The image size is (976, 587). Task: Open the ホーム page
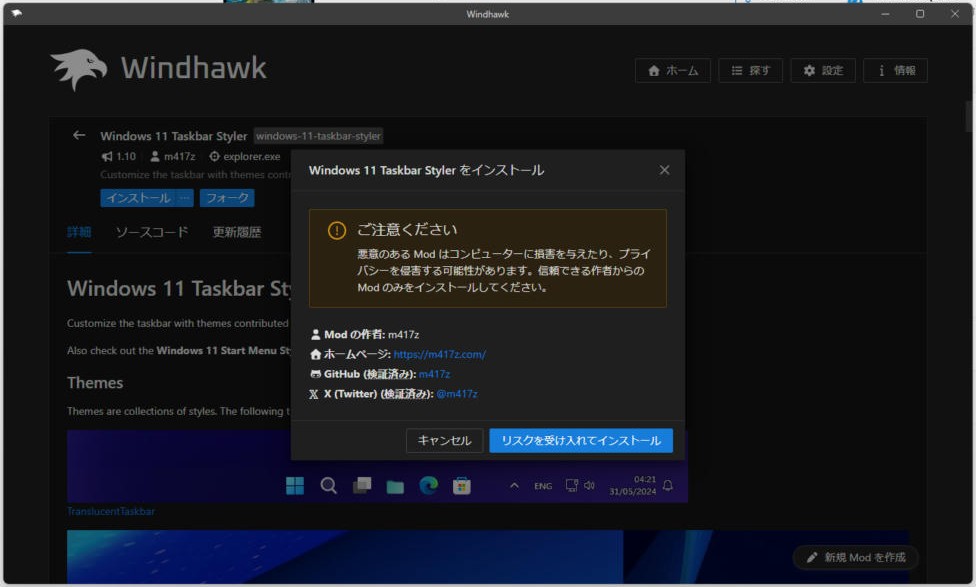click(673, 70)
